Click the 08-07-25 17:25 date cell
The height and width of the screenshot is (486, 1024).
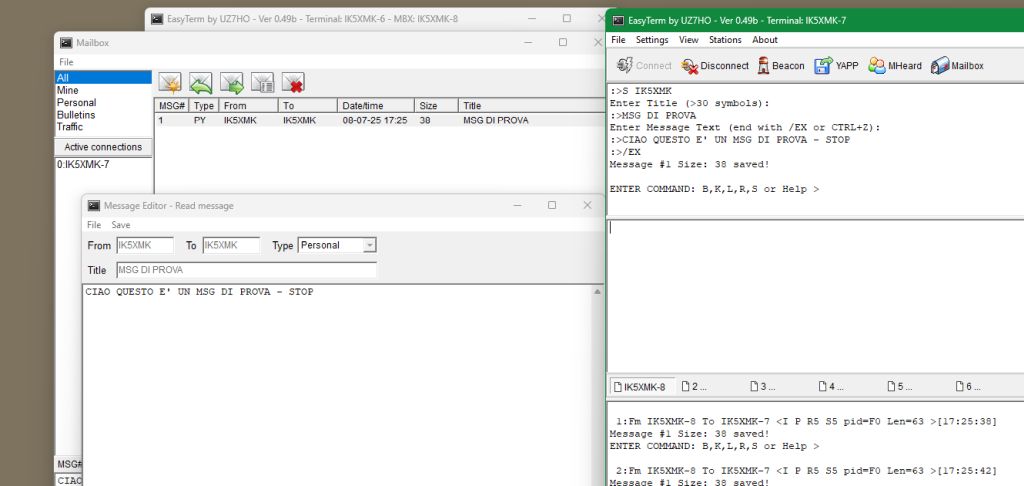(x=375, y=121)
